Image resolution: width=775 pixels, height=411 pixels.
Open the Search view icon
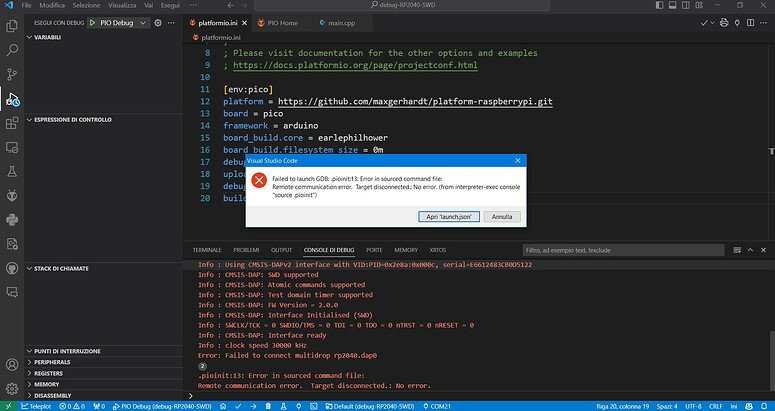coord(12,48)
